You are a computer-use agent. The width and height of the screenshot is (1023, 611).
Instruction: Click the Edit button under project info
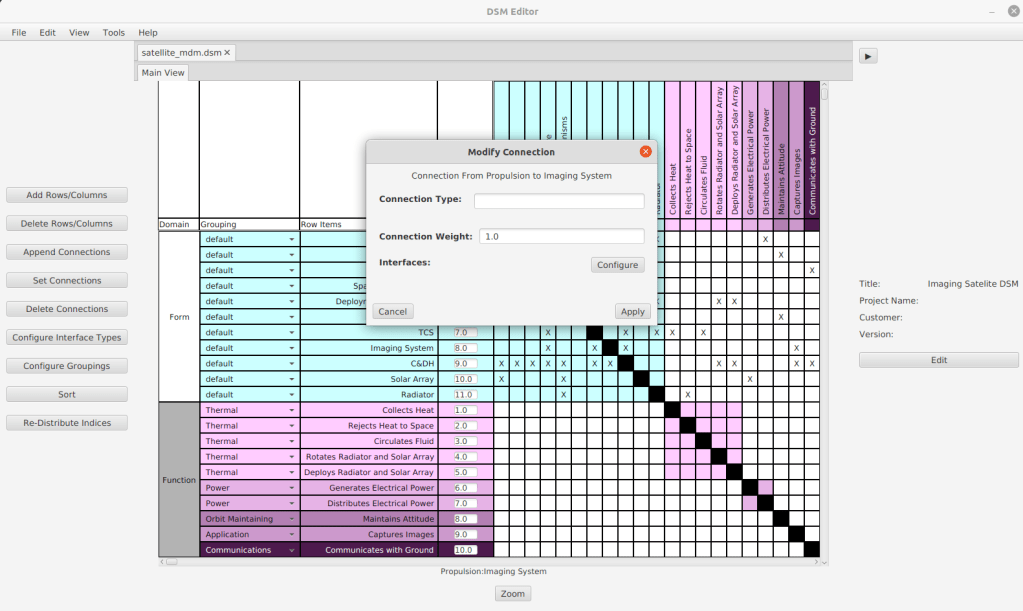click(x=938, y=360)
